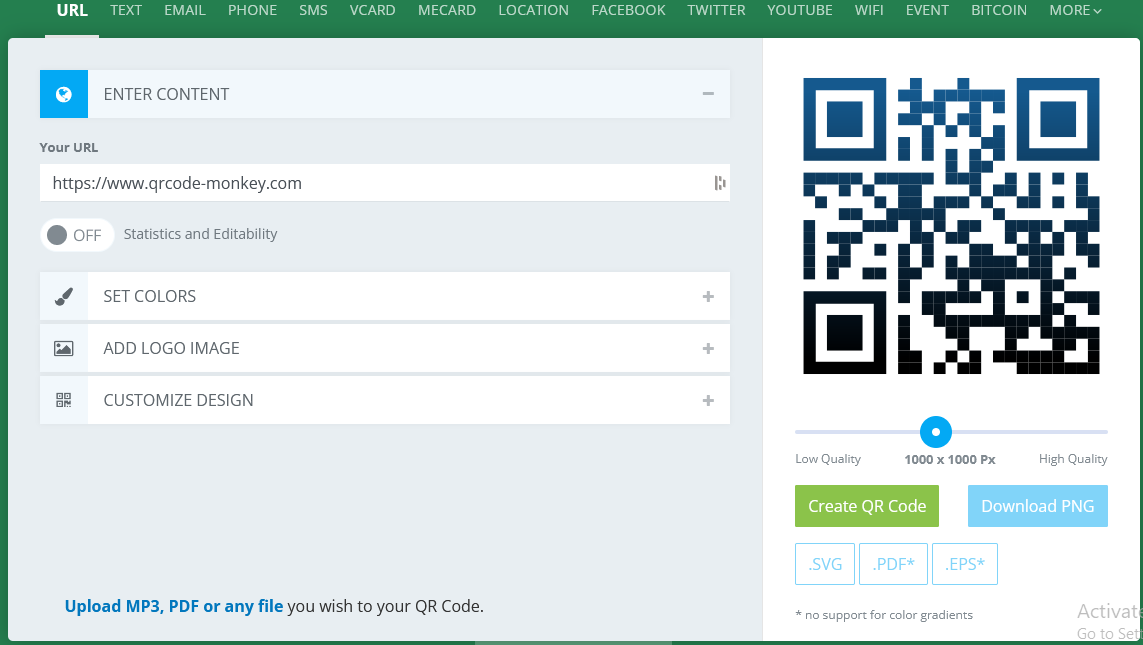The height and width of the screenshot is (645, 1143).
Task: Click the quality slider handle
Action: (x=936, y=432)
